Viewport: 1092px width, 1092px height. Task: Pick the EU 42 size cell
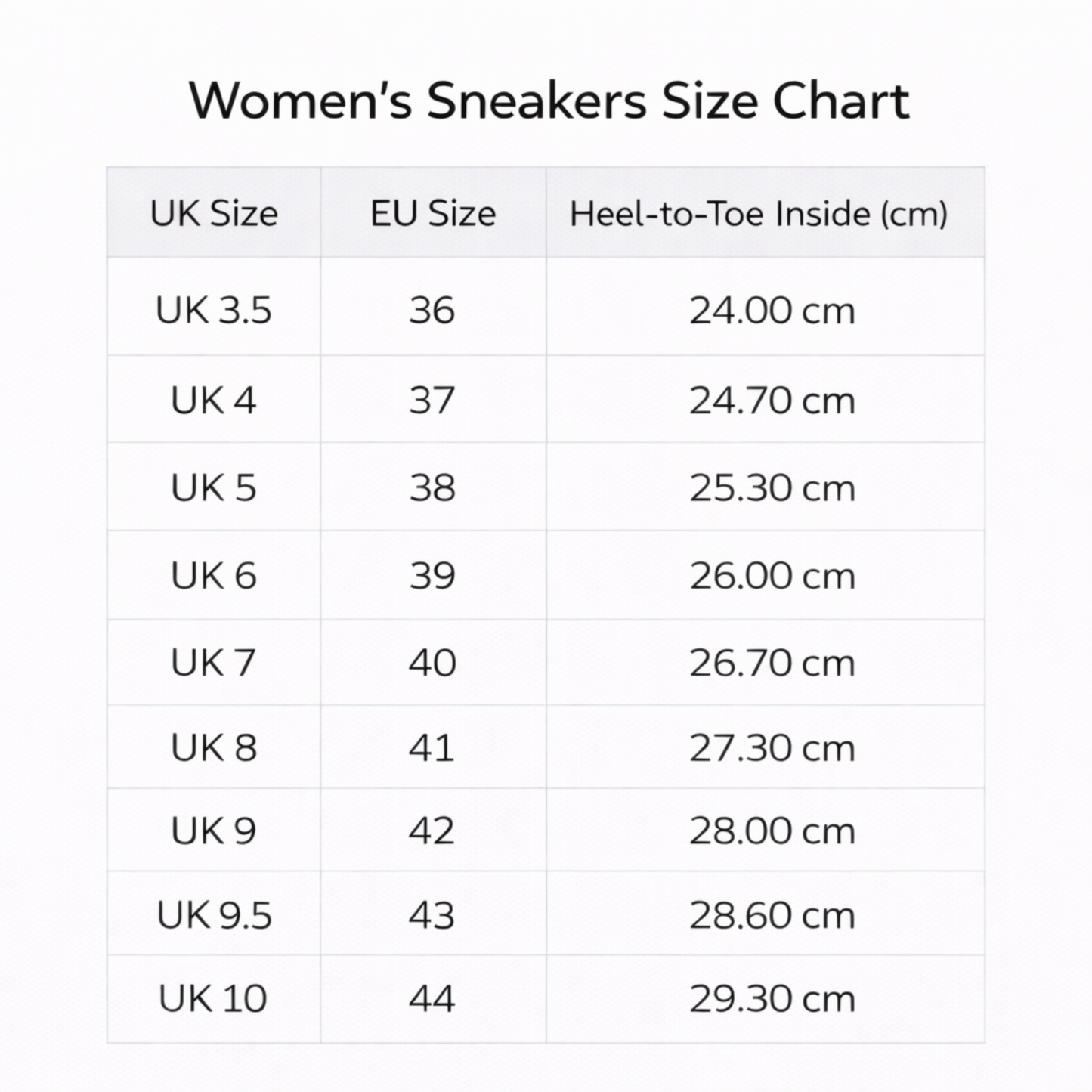[x=432, y=831]
